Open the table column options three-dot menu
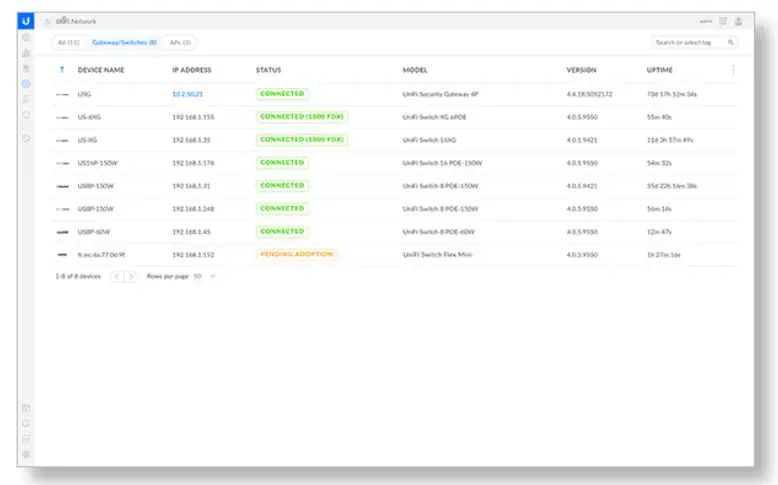 733,69
